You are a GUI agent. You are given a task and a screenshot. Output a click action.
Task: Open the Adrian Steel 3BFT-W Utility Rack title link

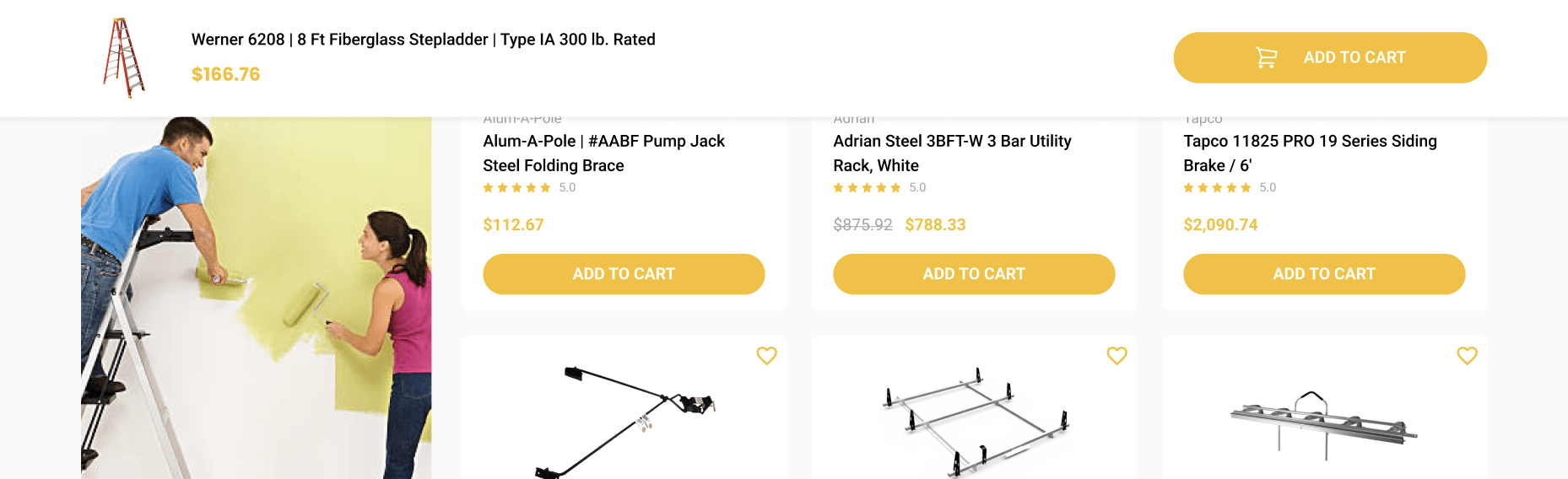click(952, 153)
